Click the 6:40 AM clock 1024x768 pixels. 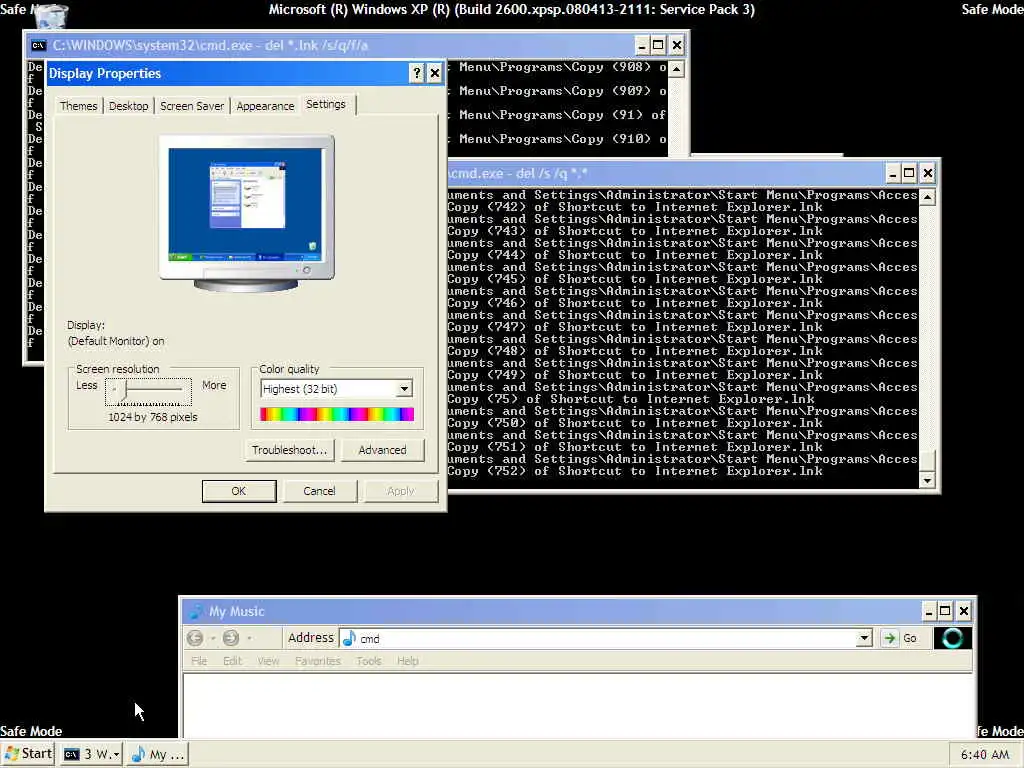pyautogui.click(x=985, y=755)
